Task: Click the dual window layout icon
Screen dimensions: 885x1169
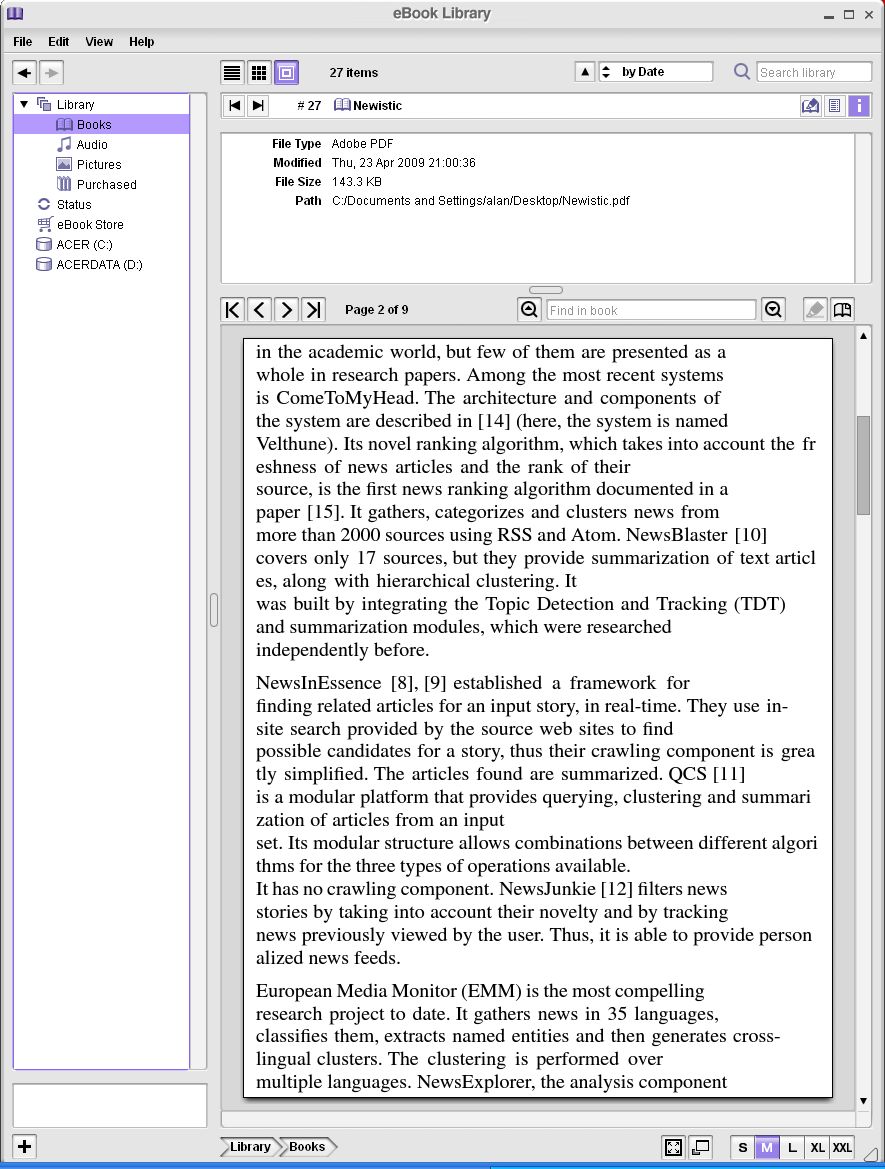Action: click(x=700, y=1147)
